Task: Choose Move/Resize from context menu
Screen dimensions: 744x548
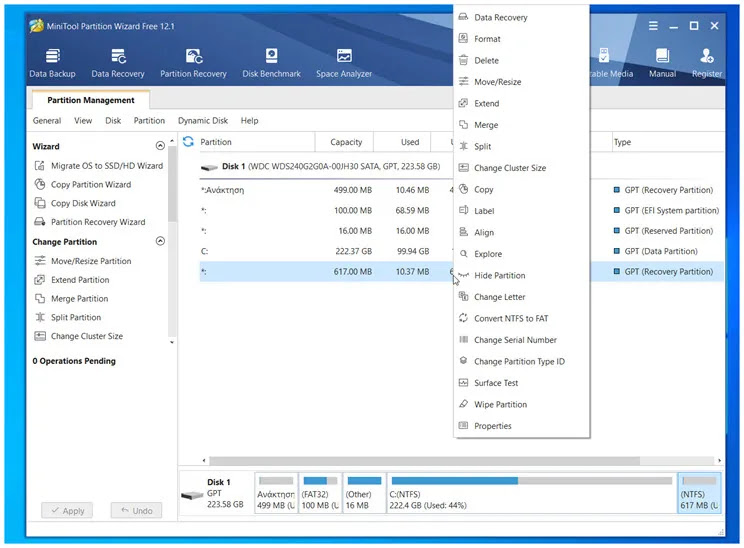Action: pyautogui.click(x=521, y=82)
